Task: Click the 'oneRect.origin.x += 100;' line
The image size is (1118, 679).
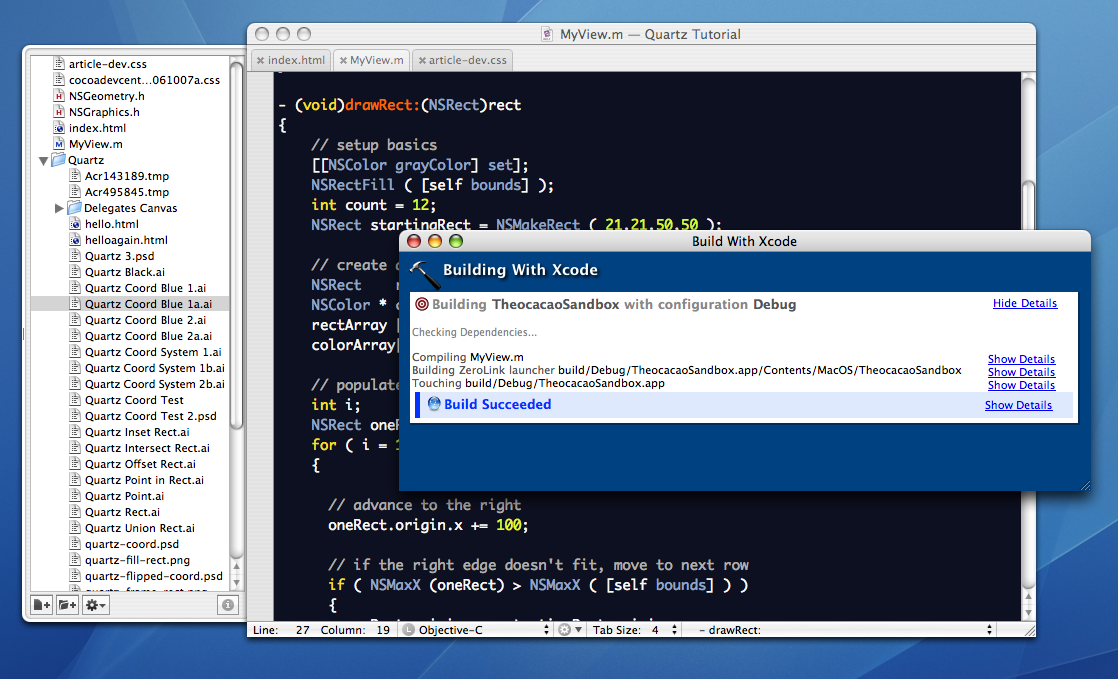Action: (428, 525)
